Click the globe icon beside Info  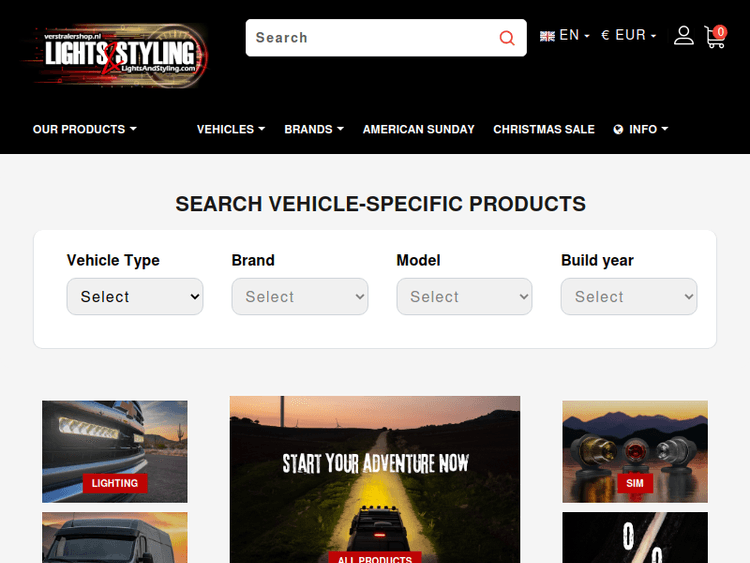point(618,130)
